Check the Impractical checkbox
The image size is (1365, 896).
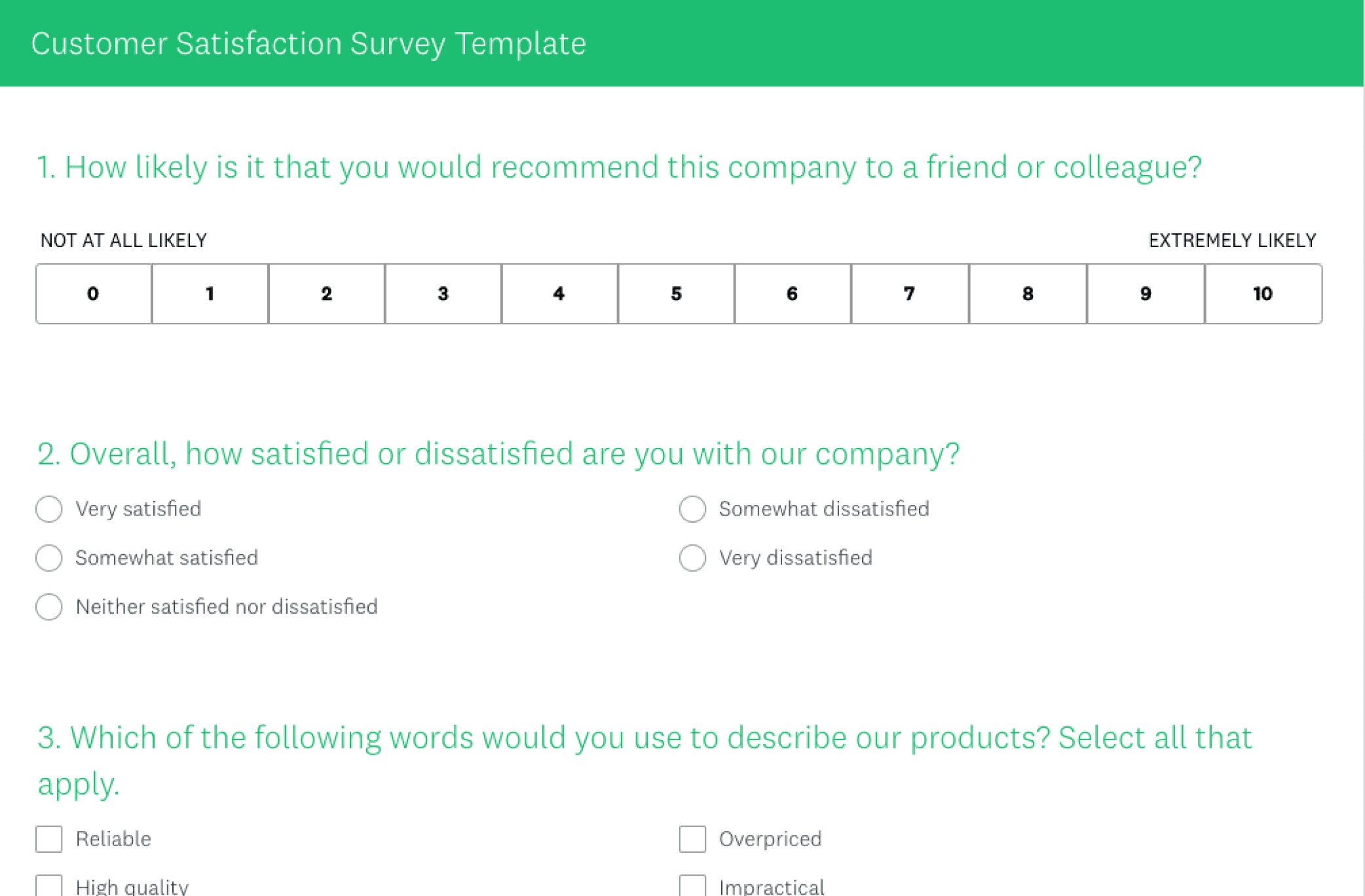click(692, 886)
